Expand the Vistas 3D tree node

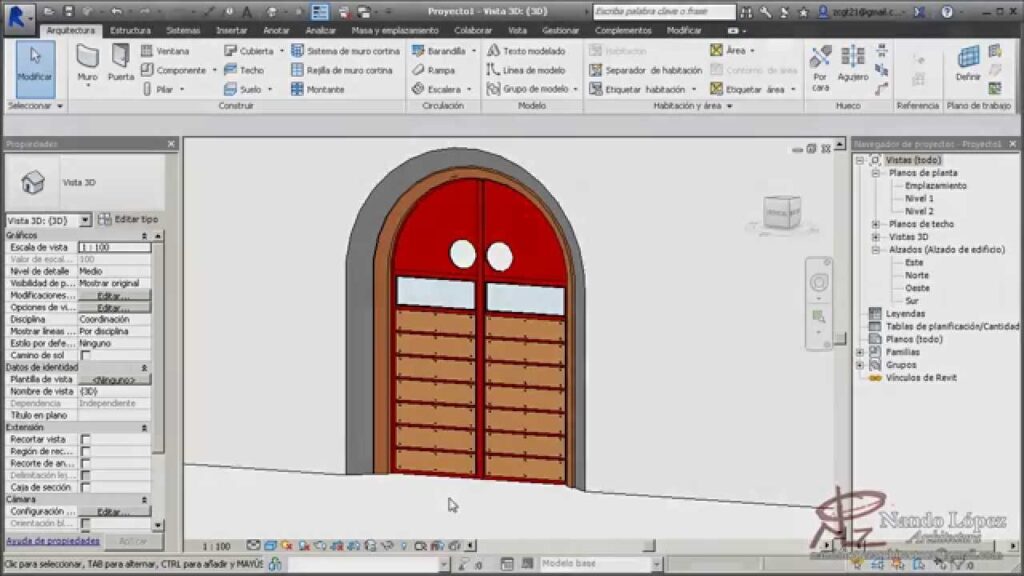pyautogui.click(x=876, y=237)
